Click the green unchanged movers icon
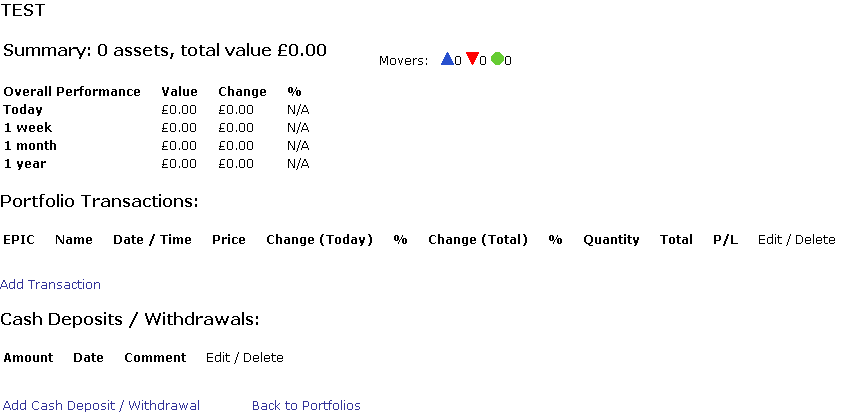The width and height of the screenshot is (849, 414). tap(497, 59)
